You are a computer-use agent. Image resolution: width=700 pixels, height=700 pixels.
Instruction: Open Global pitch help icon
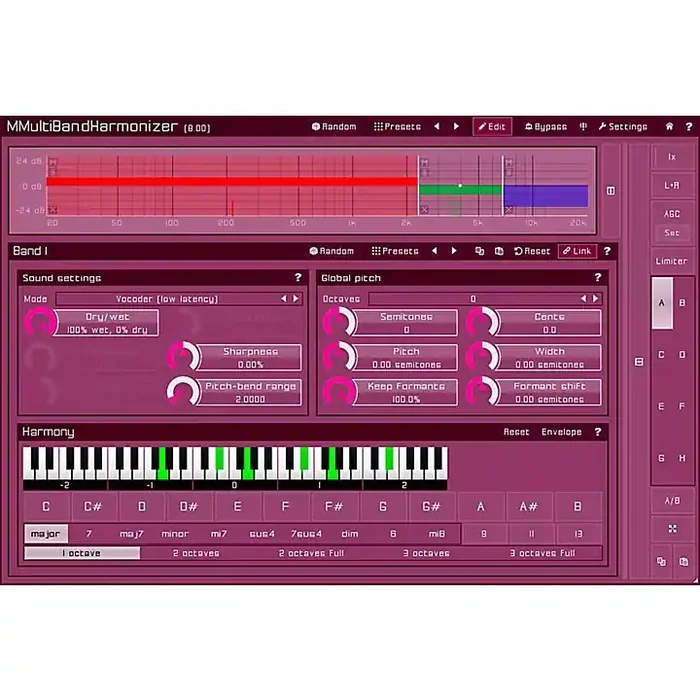click(x=598, y=277)
